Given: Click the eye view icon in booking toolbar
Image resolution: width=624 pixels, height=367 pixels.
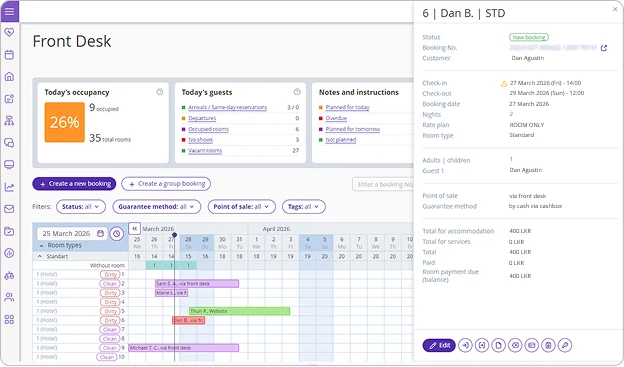Looking at the screenshot, I should pyautogui.click(x=515, y=345).
